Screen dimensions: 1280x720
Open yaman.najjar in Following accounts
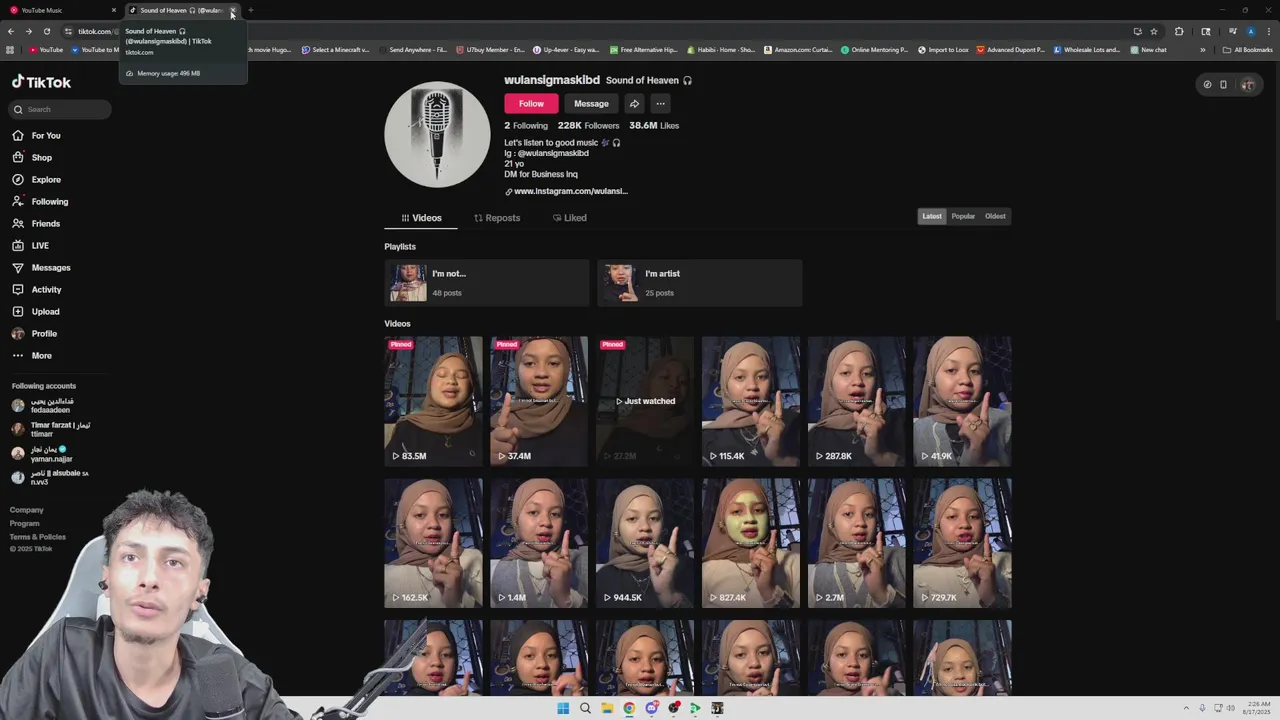click(x=50, y=454)
